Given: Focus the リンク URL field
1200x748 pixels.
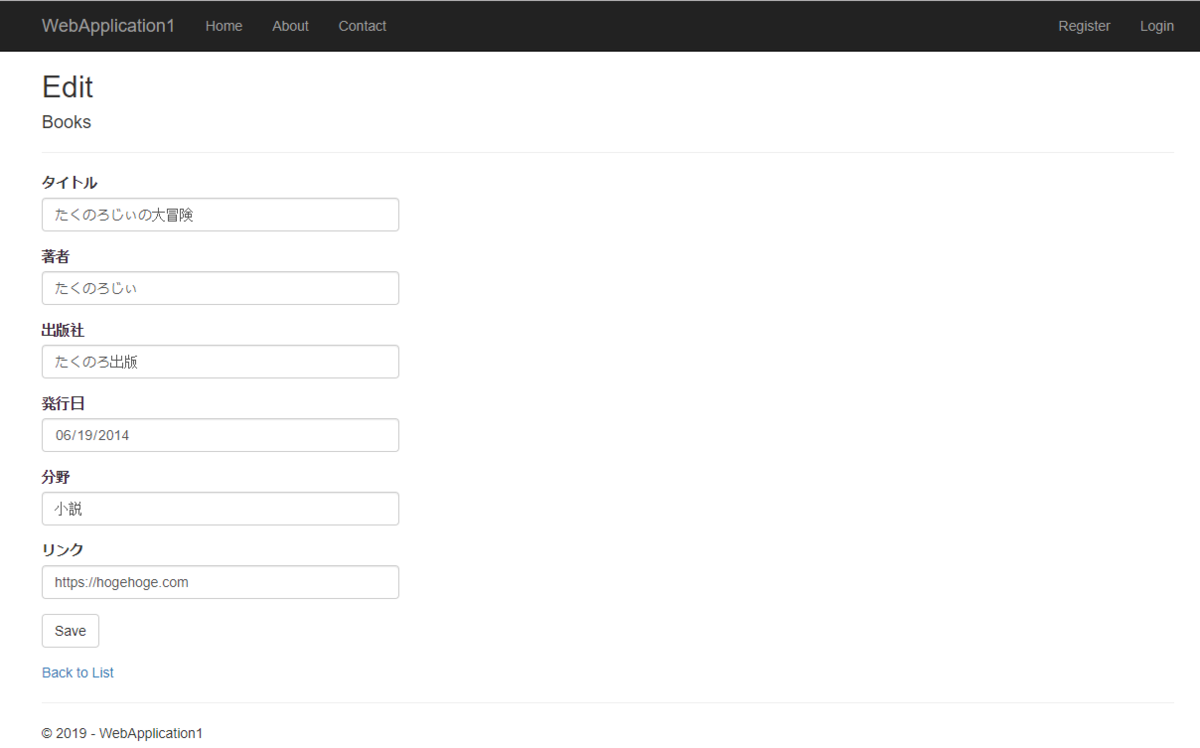Looking at the screenshot, I should point(220,582).
